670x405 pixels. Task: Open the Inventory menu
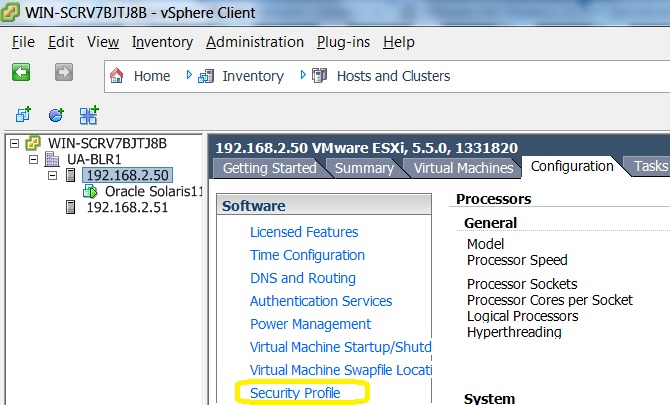[x=162, y=42]
